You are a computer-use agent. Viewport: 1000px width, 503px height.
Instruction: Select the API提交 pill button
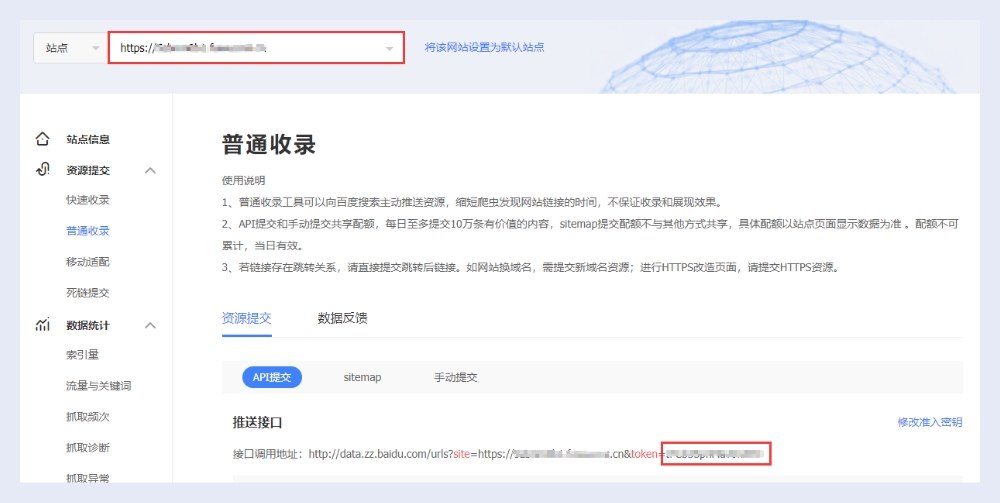272,377
